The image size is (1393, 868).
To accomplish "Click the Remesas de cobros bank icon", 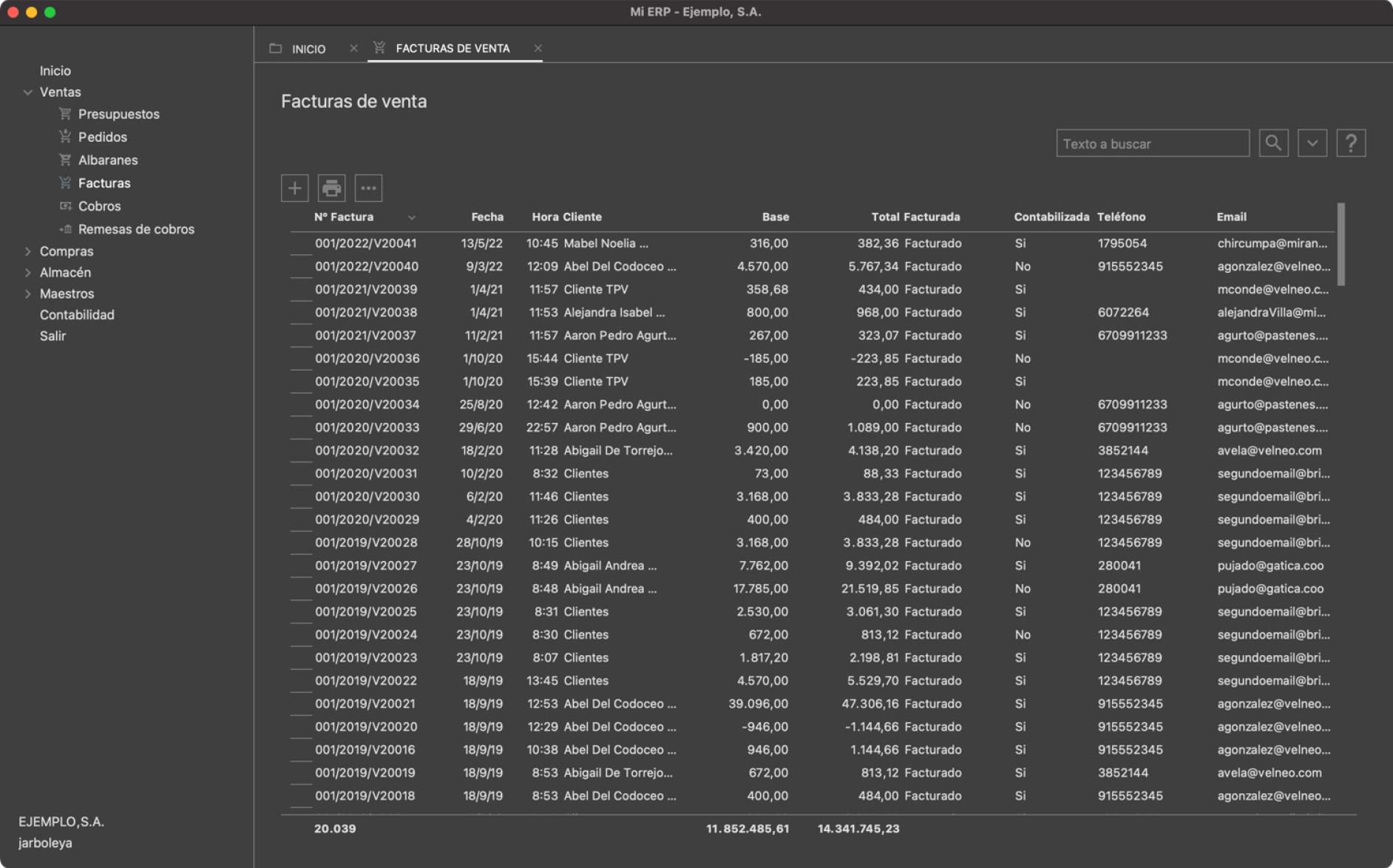I will [65, 229].
